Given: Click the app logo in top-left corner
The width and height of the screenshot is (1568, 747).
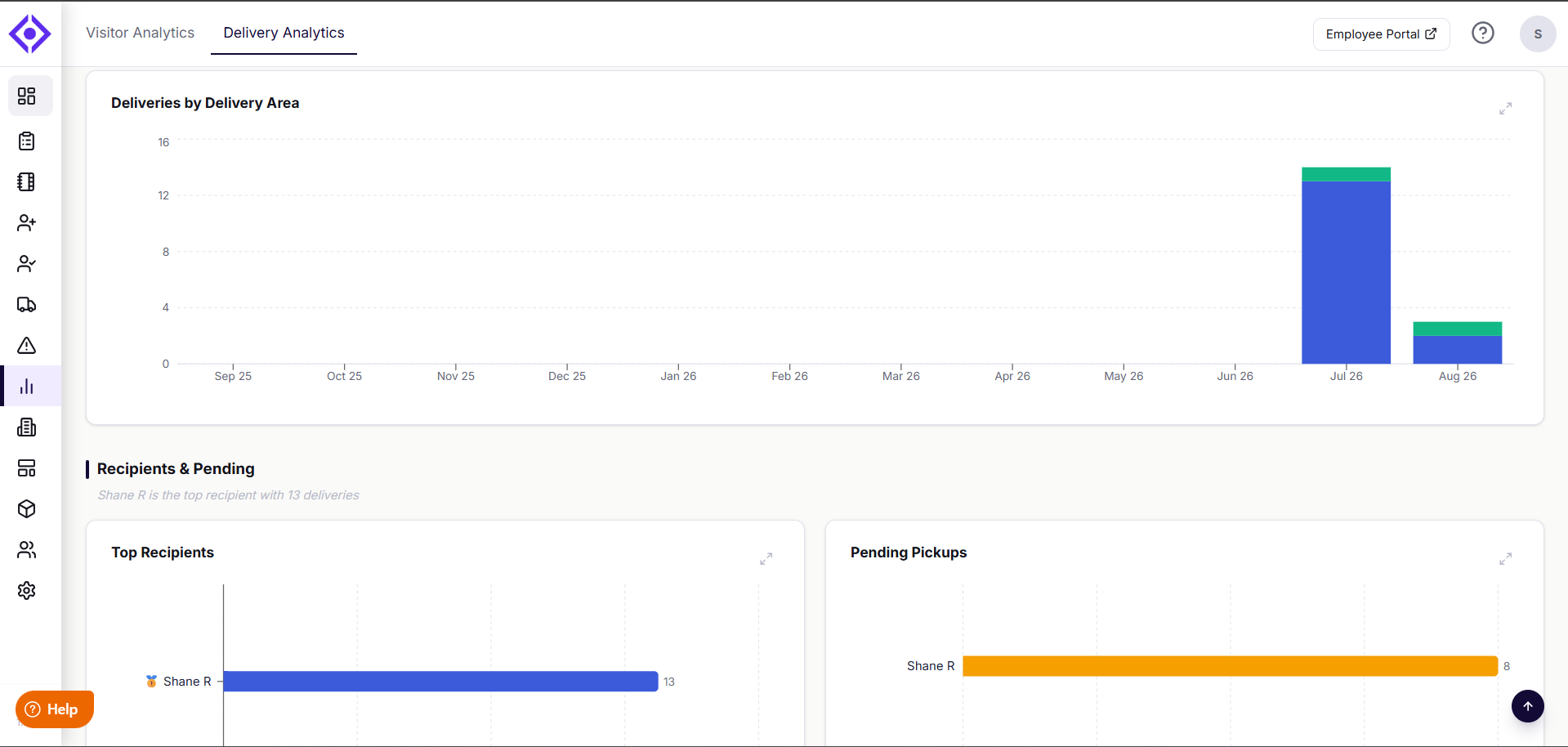Looking at the screenshot, I should pyautogui.click(x=29, y=34).
